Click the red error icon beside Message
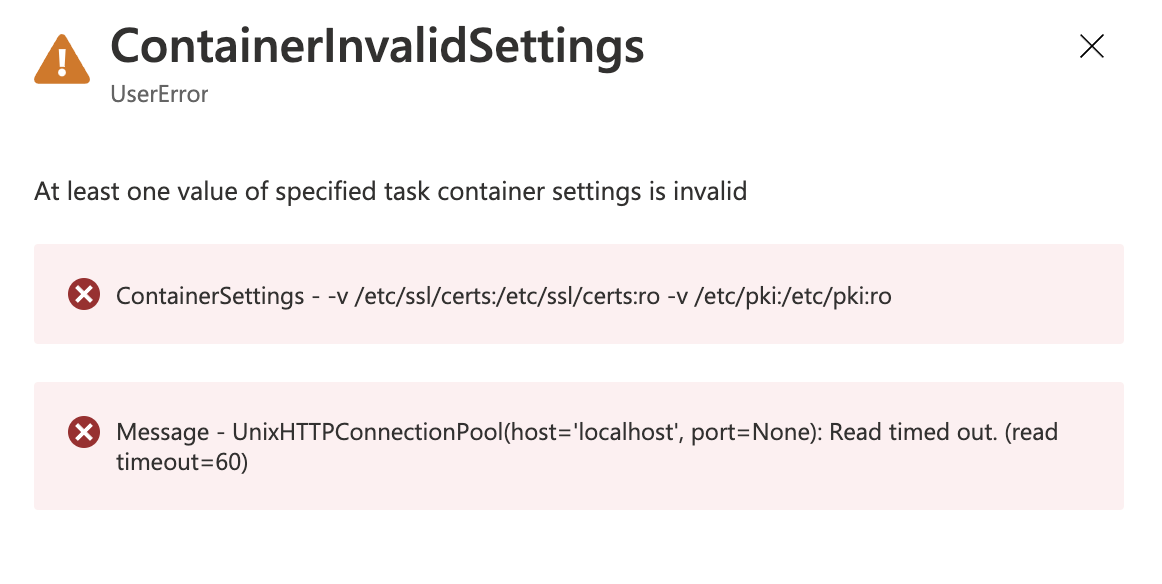The height and width of the screenshot is (584, 1162). tap(84, 431)
